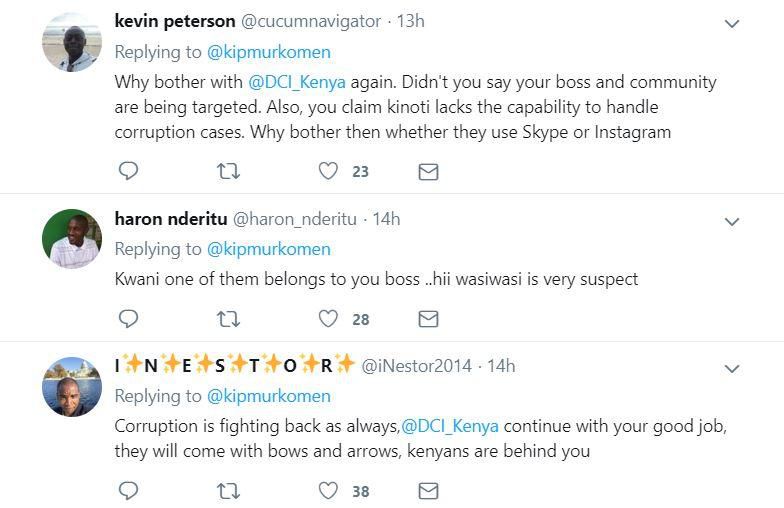Reply to haron nderitu's tweet
The image size is (784, 508).
[x=128, y=319]
